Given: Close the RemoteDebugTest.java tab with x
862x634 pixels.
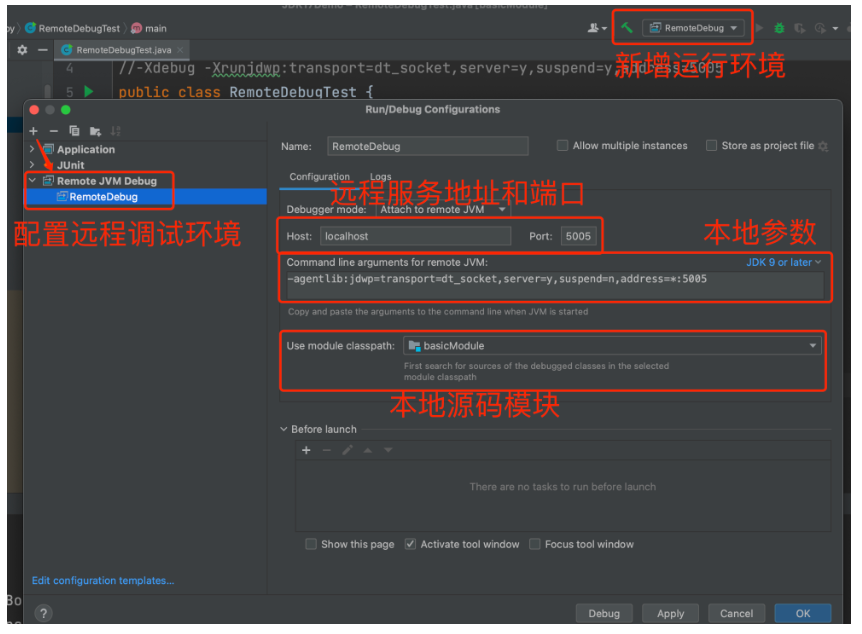Looking at the screenshot, I should (x=180, y=50).
